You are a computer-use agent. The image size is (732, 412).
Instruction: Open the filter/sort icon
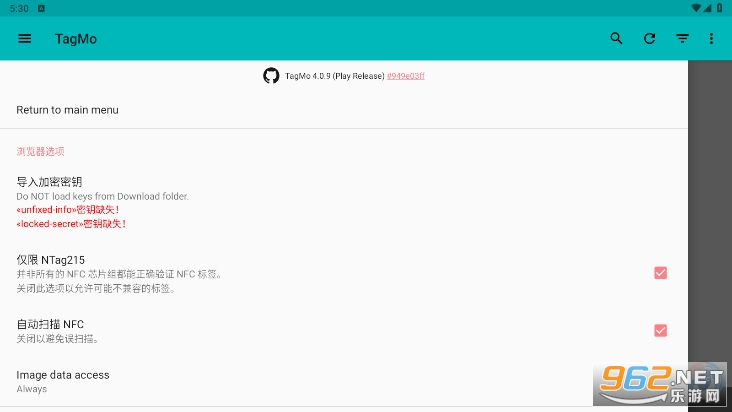click(x=683, y=39)
